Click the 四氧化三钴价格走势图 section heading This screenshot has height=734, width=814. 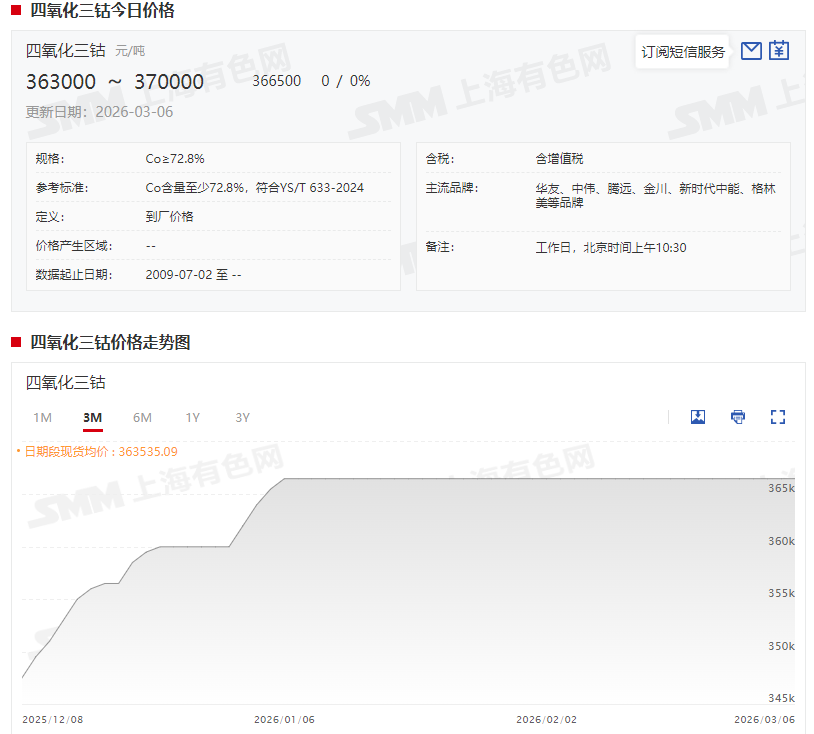pos(110,342)
